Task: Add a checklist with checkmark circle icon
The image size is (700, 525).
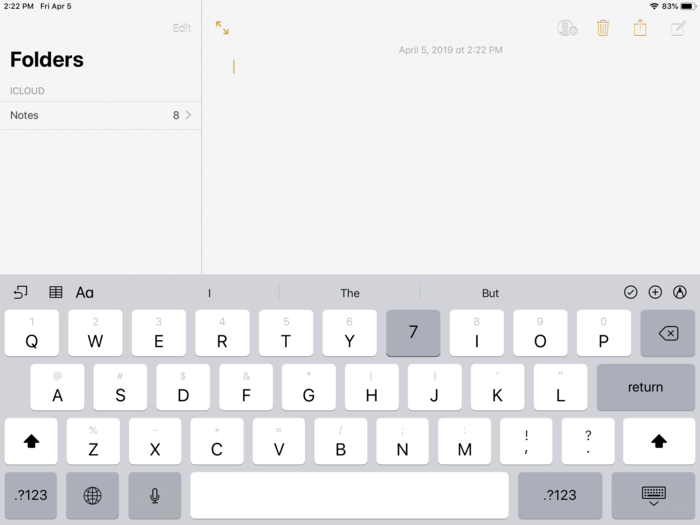Action: pyautogui.click(x=630, y=292)
